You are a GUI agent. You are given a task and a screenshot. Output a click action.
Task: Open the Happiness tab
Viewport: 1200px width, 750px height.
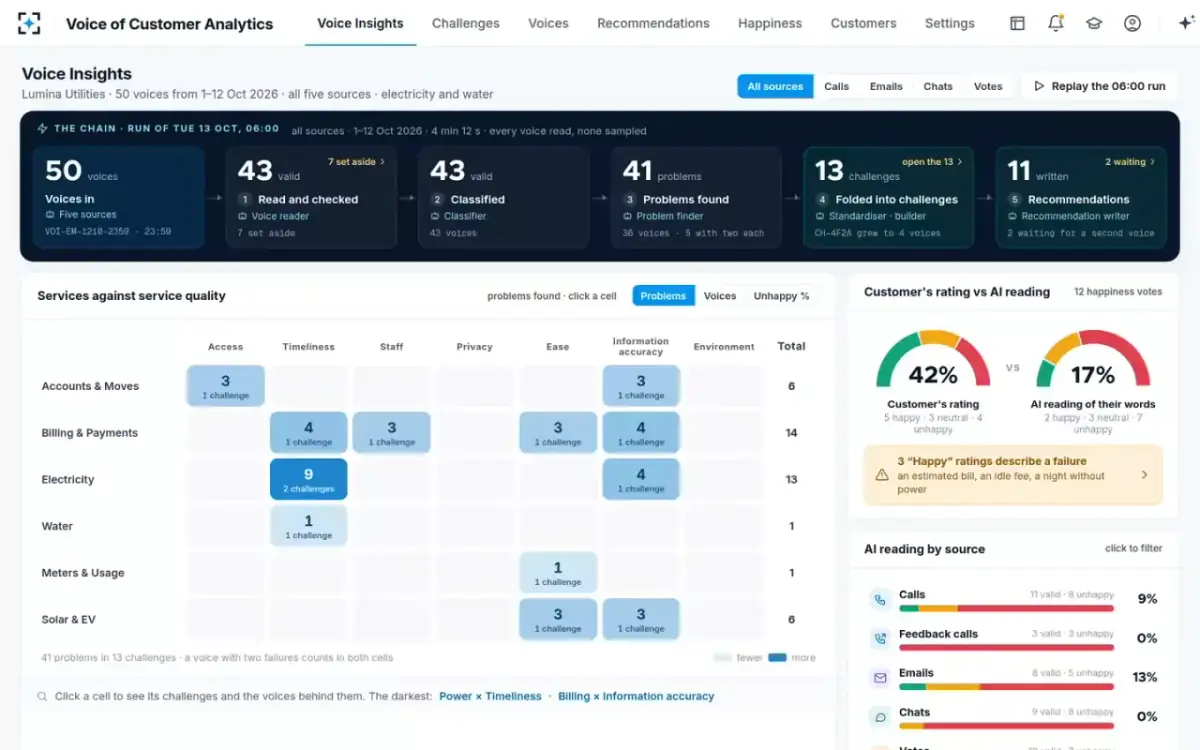[x=770, y=23]
